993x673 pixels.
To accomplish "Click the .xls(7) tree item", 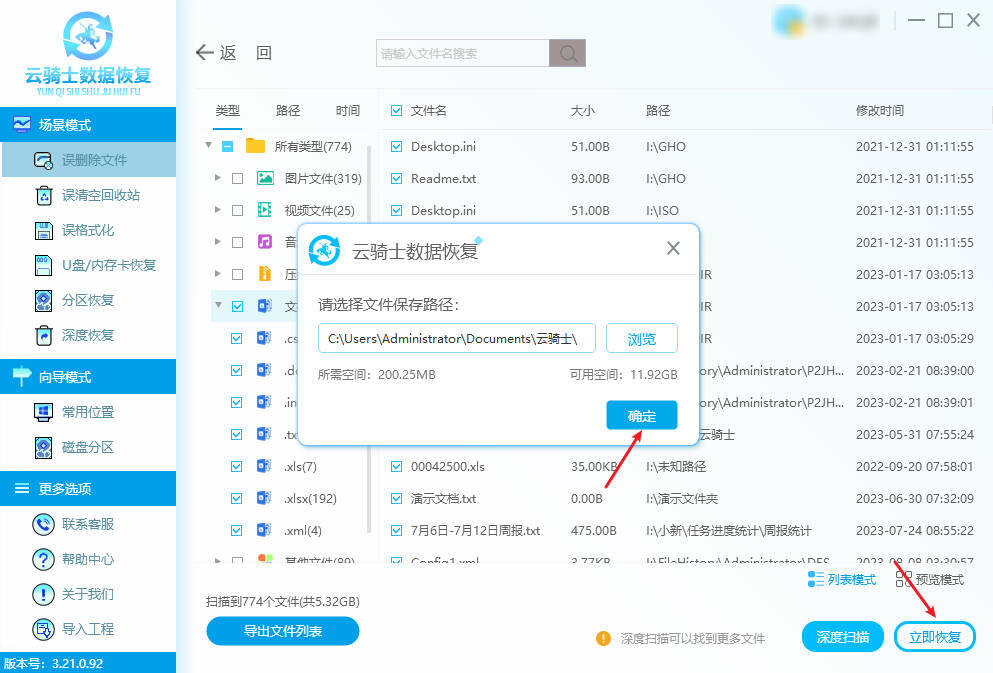I will (x=300, y=467).
